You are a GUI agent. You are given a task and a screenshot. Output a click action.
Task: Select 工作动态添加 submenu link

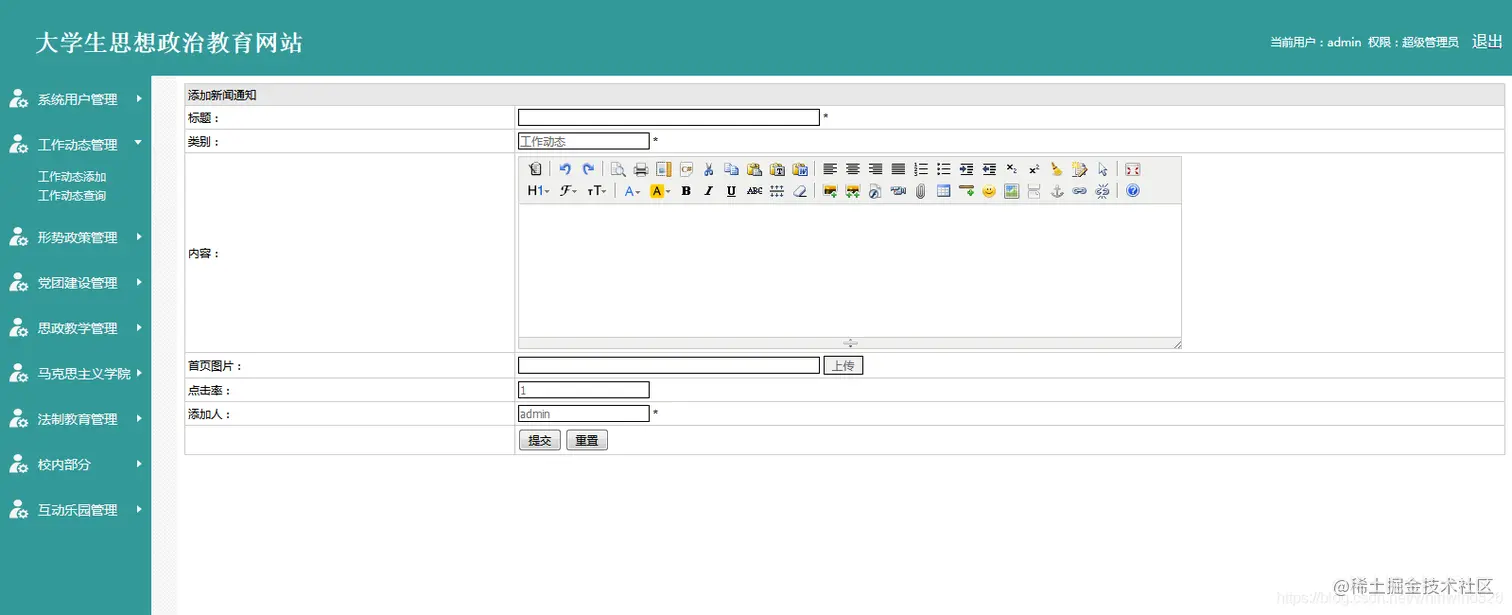pos(72,177)
